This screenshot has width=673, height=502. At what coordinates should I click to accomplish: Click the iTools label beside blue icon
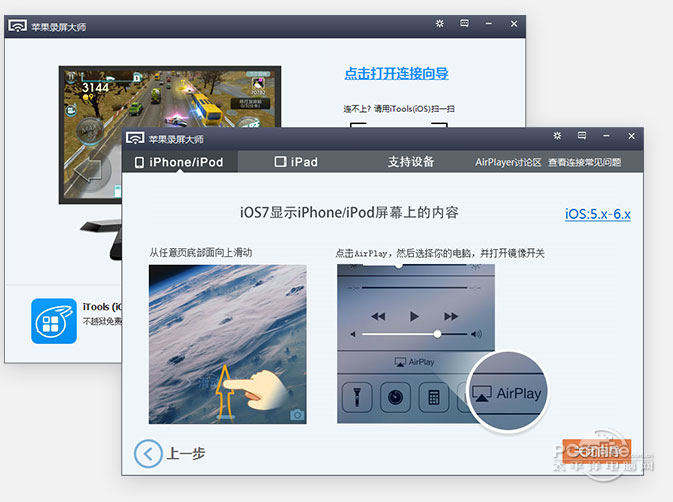[x=103, y=307]
